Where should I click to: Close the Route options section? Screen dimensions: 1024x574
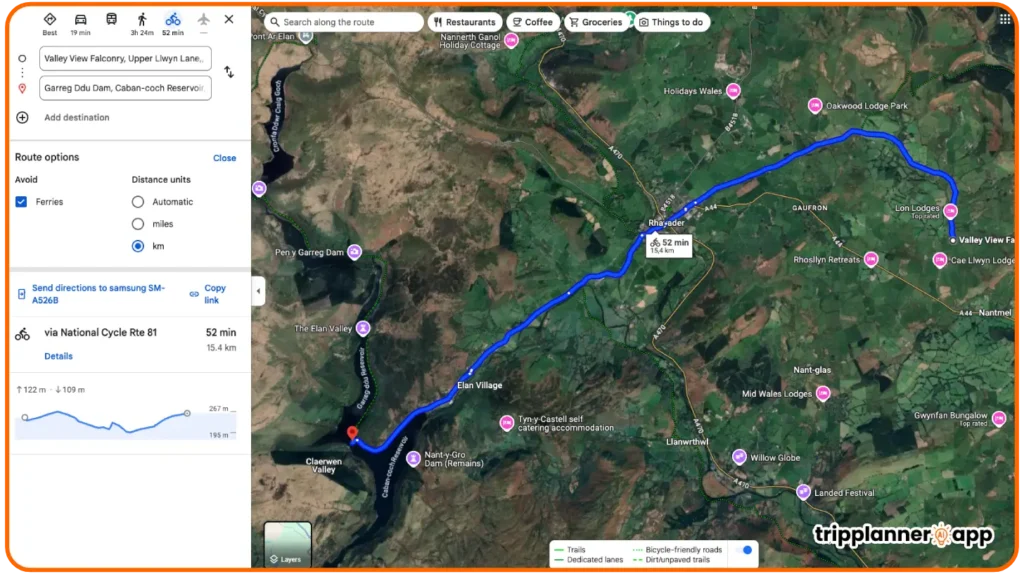point(225,158)
